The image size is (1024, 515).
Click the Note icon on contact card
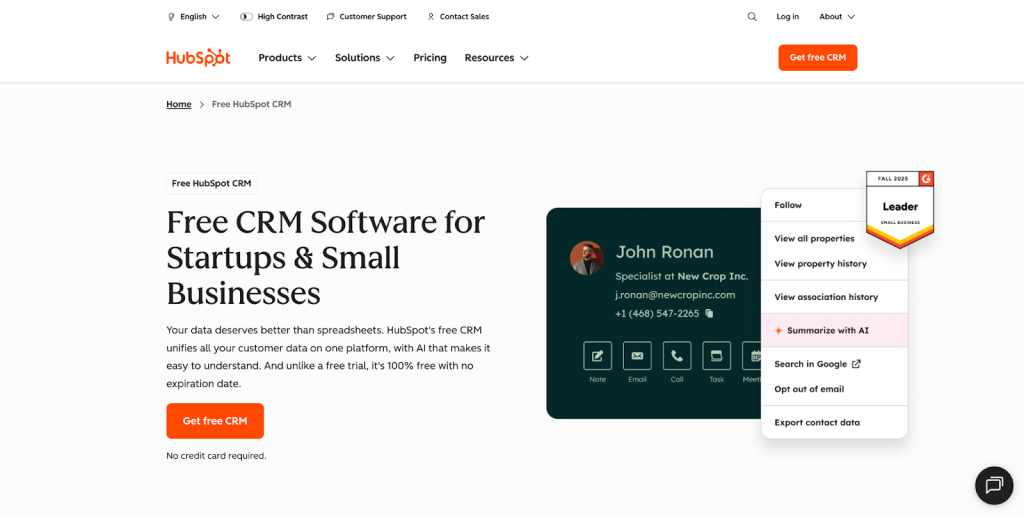(597, 356)
